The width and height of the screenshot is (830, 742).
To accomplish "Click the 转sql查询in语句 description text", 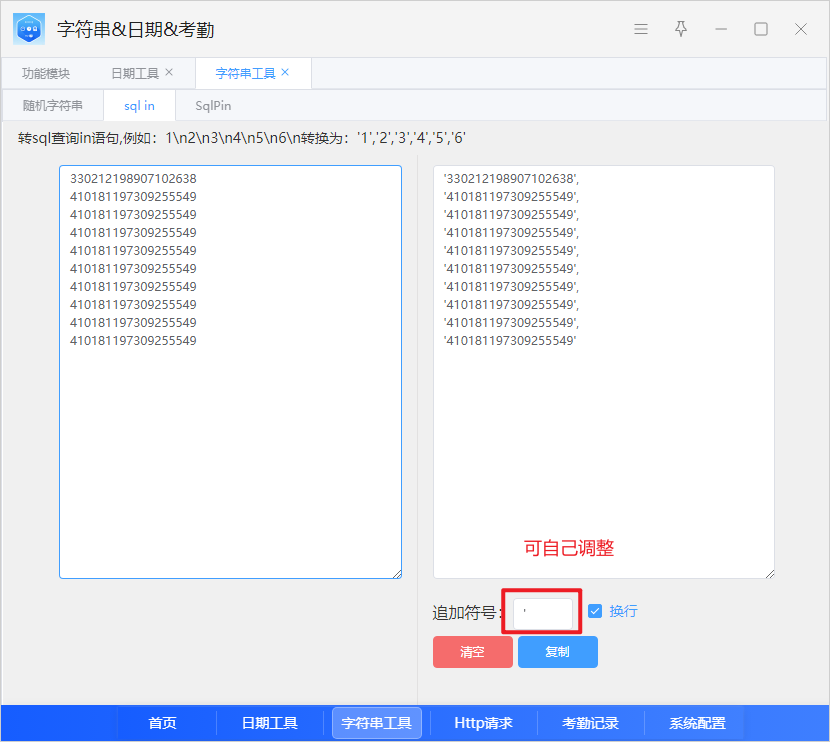I will pyautogui.click(x=241, y=138).
